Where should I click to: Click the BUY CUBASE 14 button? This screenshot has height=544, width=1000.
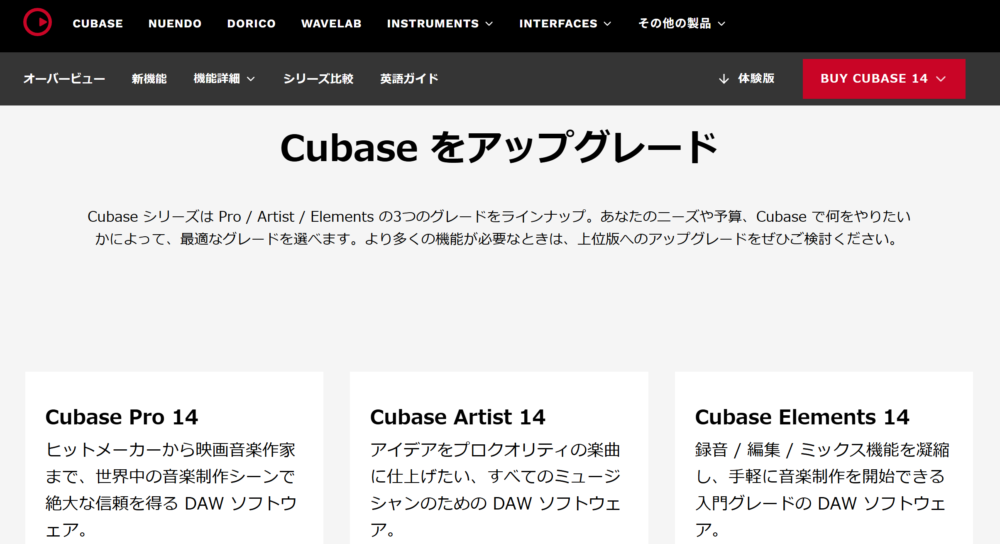884,78
